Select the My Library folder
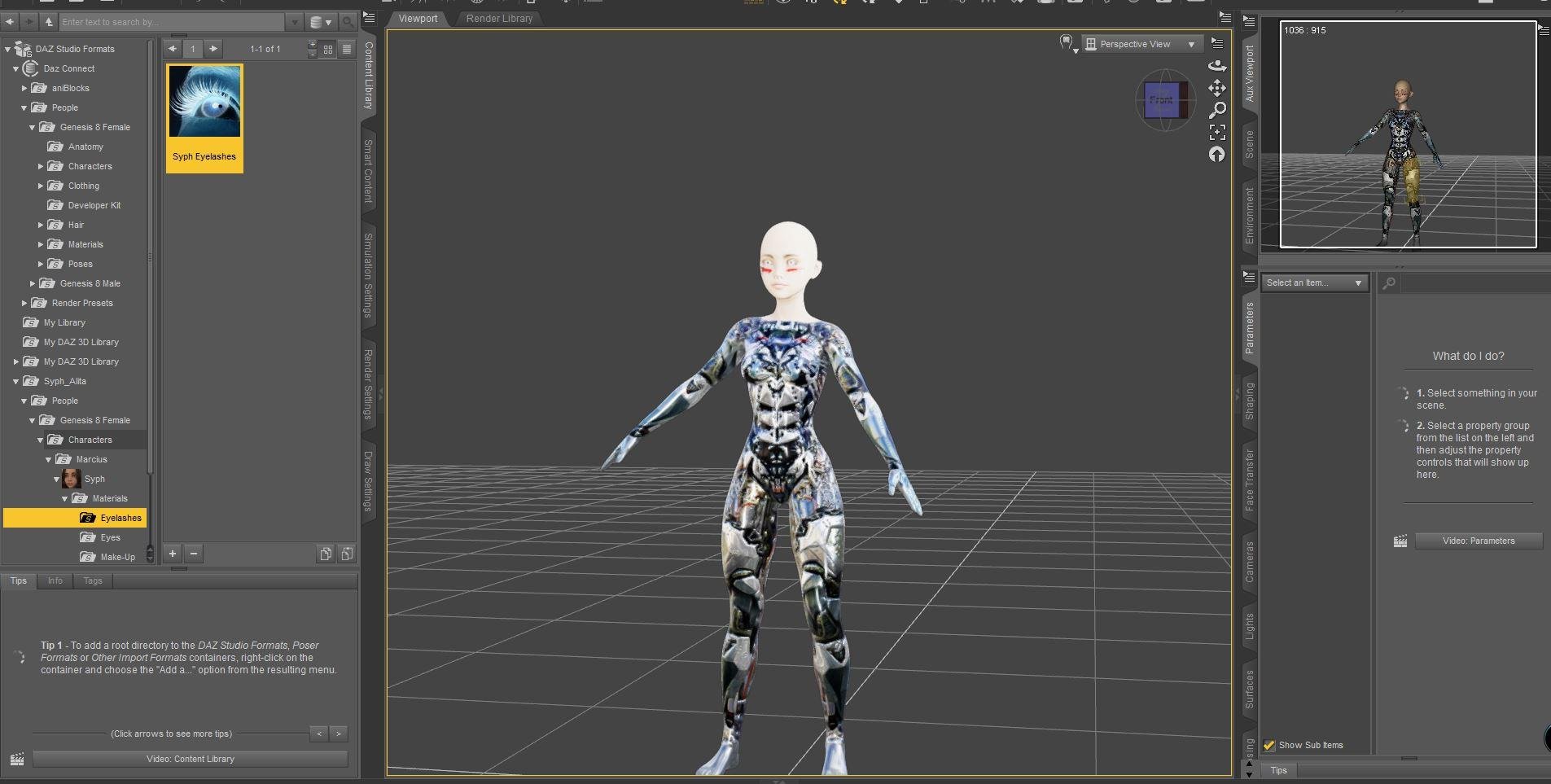This screenshot has height=784, width=1551. pyautogui.click(x=64, y=322)
